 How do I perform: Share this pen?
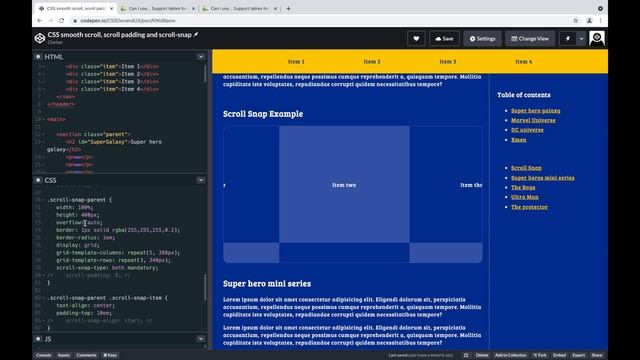(597, 355)
